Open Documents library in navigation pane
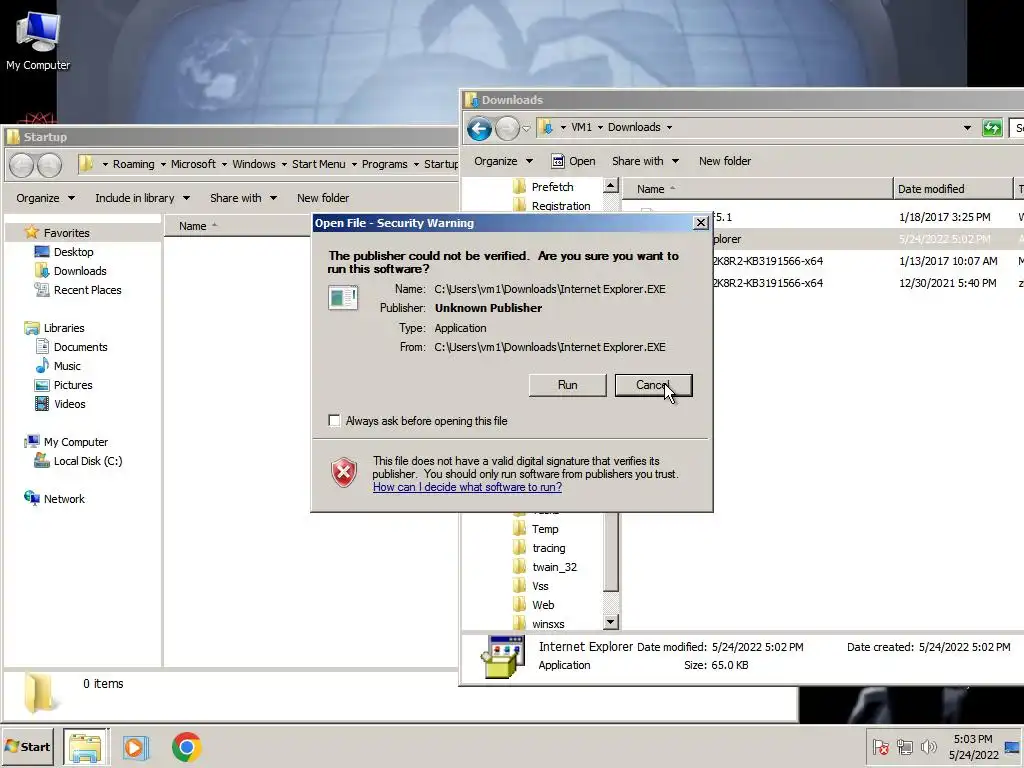This screenshot has height=768, width=1024. pos(71,347)
